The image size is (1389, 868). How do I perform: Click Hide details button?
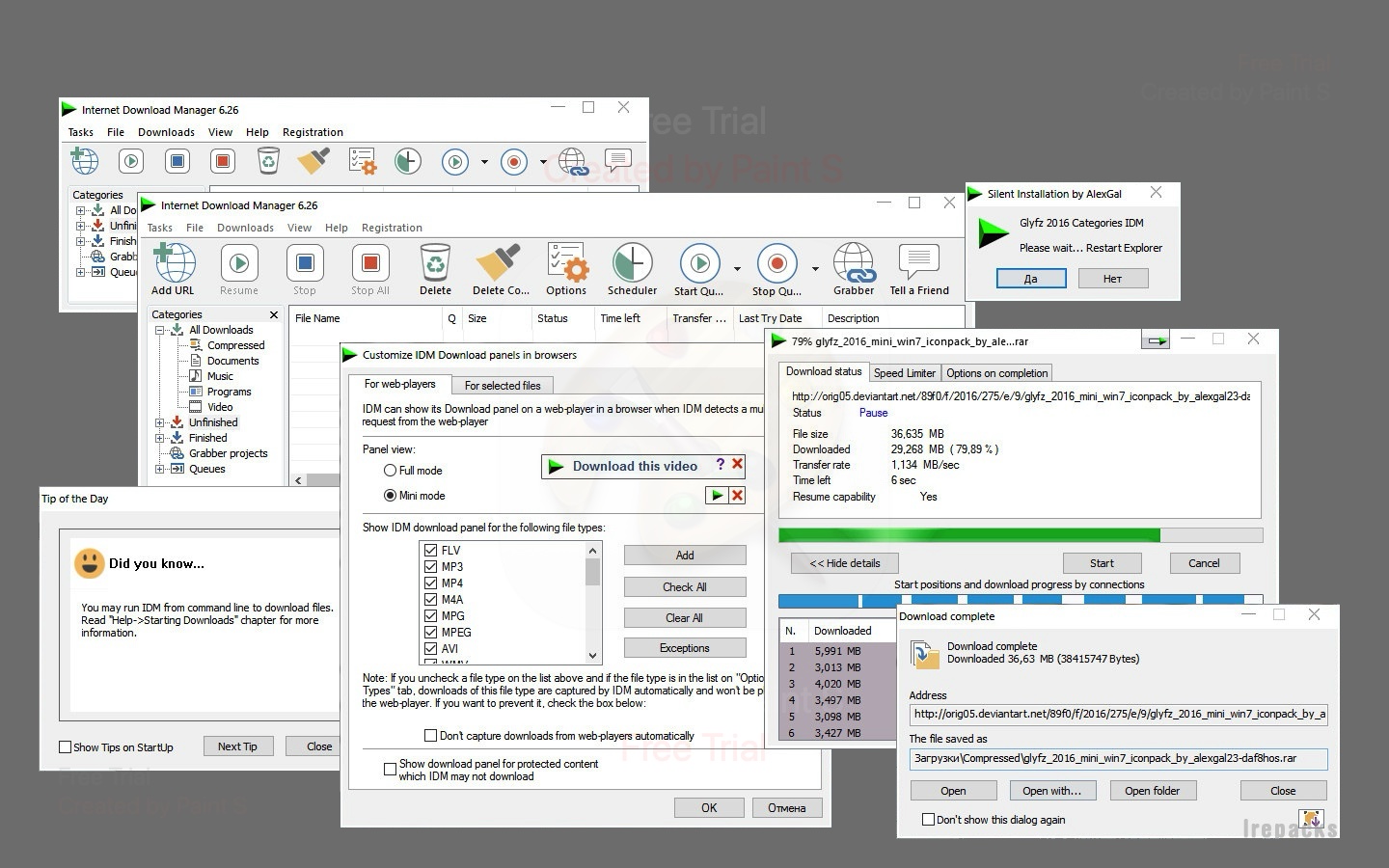pyautogui.click(x=845, y=563)
